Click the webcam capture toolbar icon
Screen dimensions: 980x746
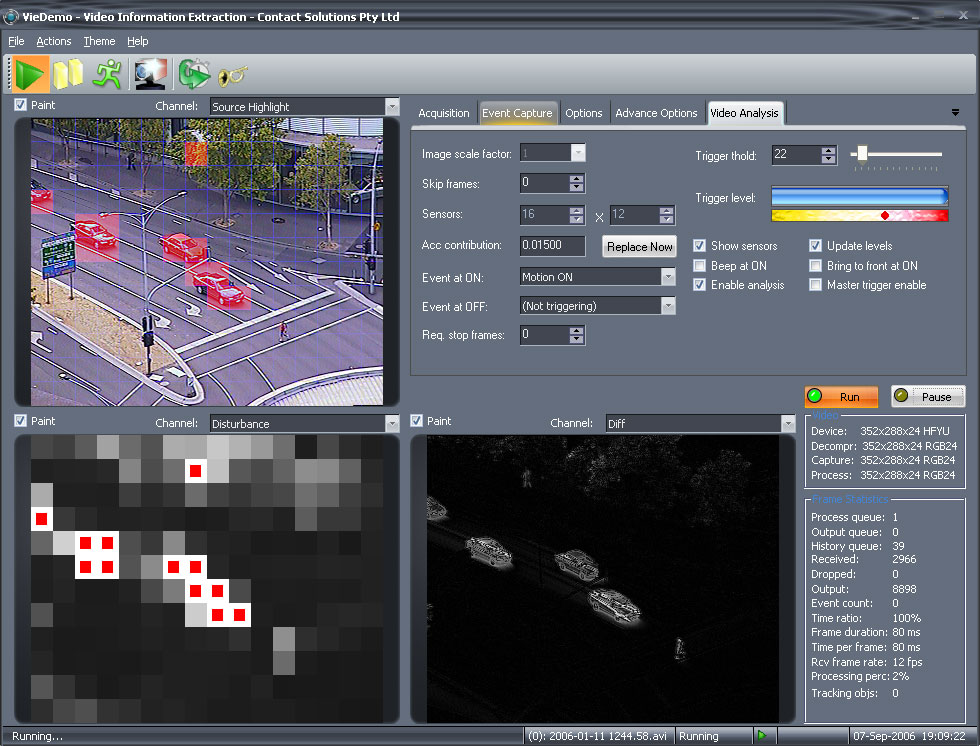click(149, 74)
